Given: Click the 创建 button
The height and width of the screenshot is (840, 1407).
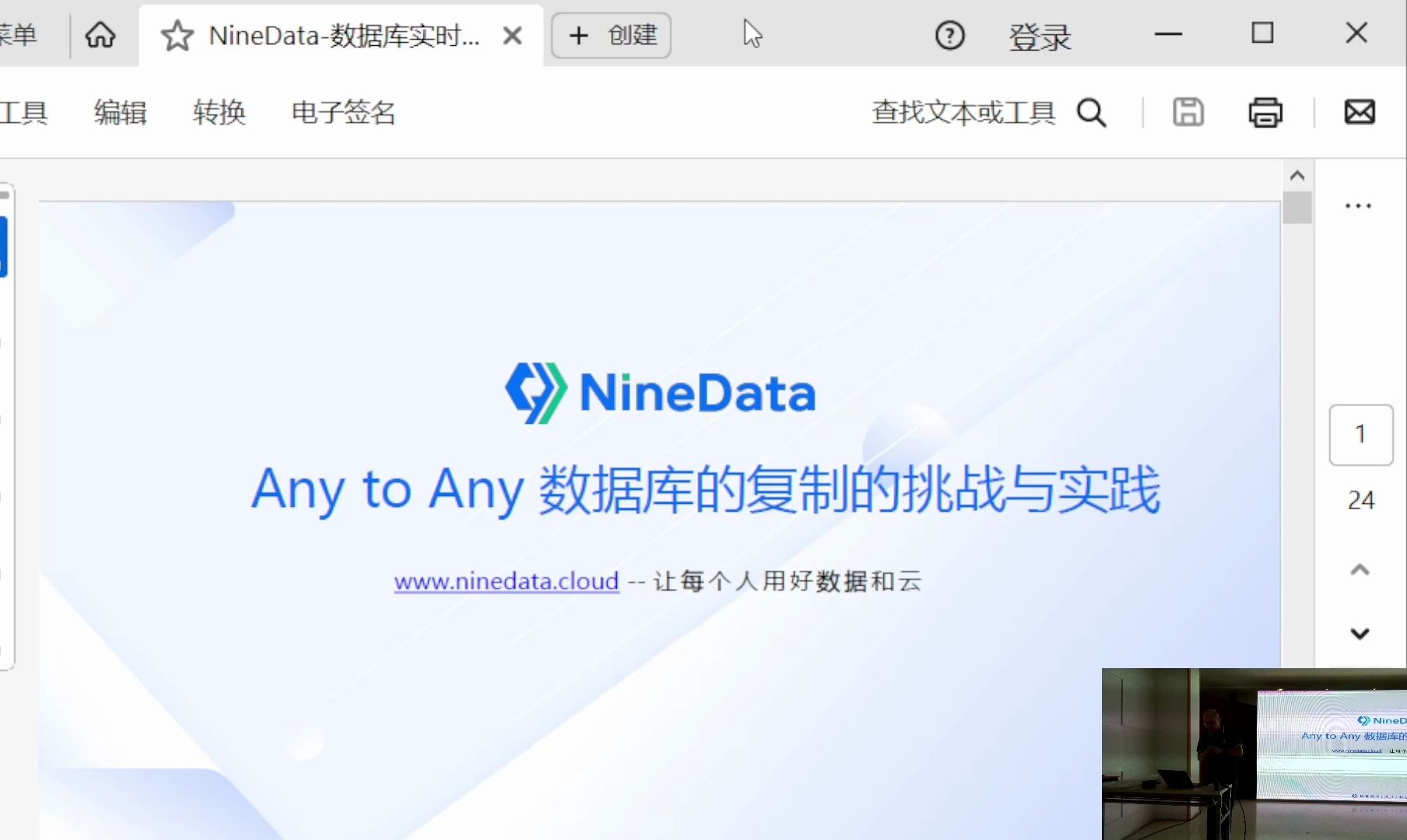Looking at the screenshot, I should [x=612, y=35].
